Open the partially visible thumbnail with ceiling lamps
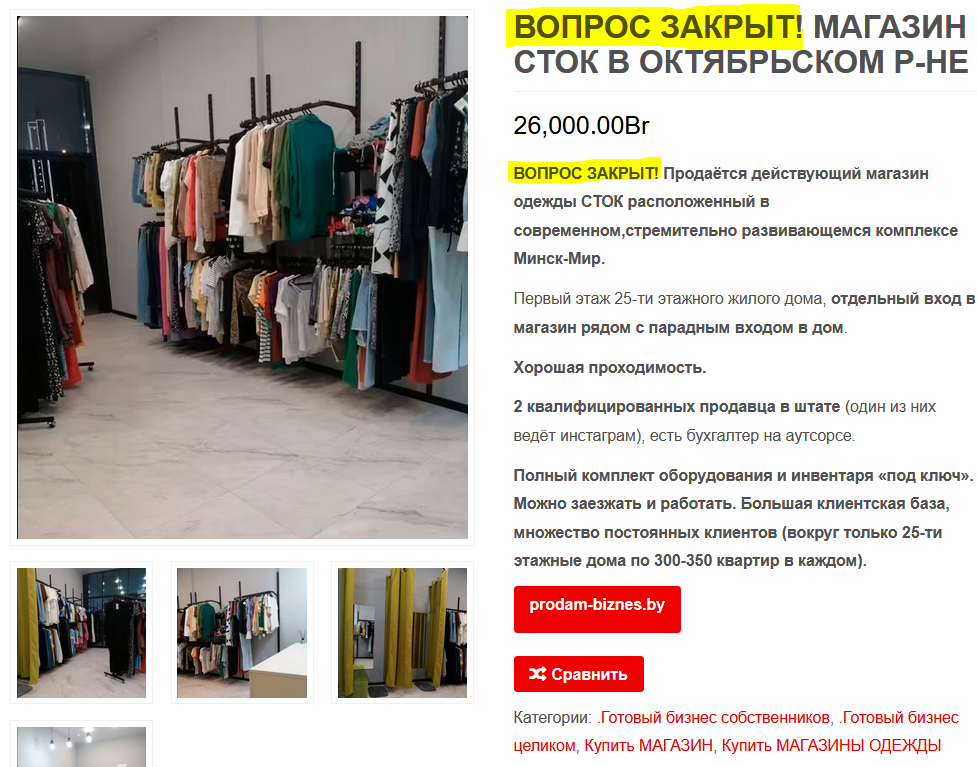Viewport: 977px width, 767px height. 82,746
